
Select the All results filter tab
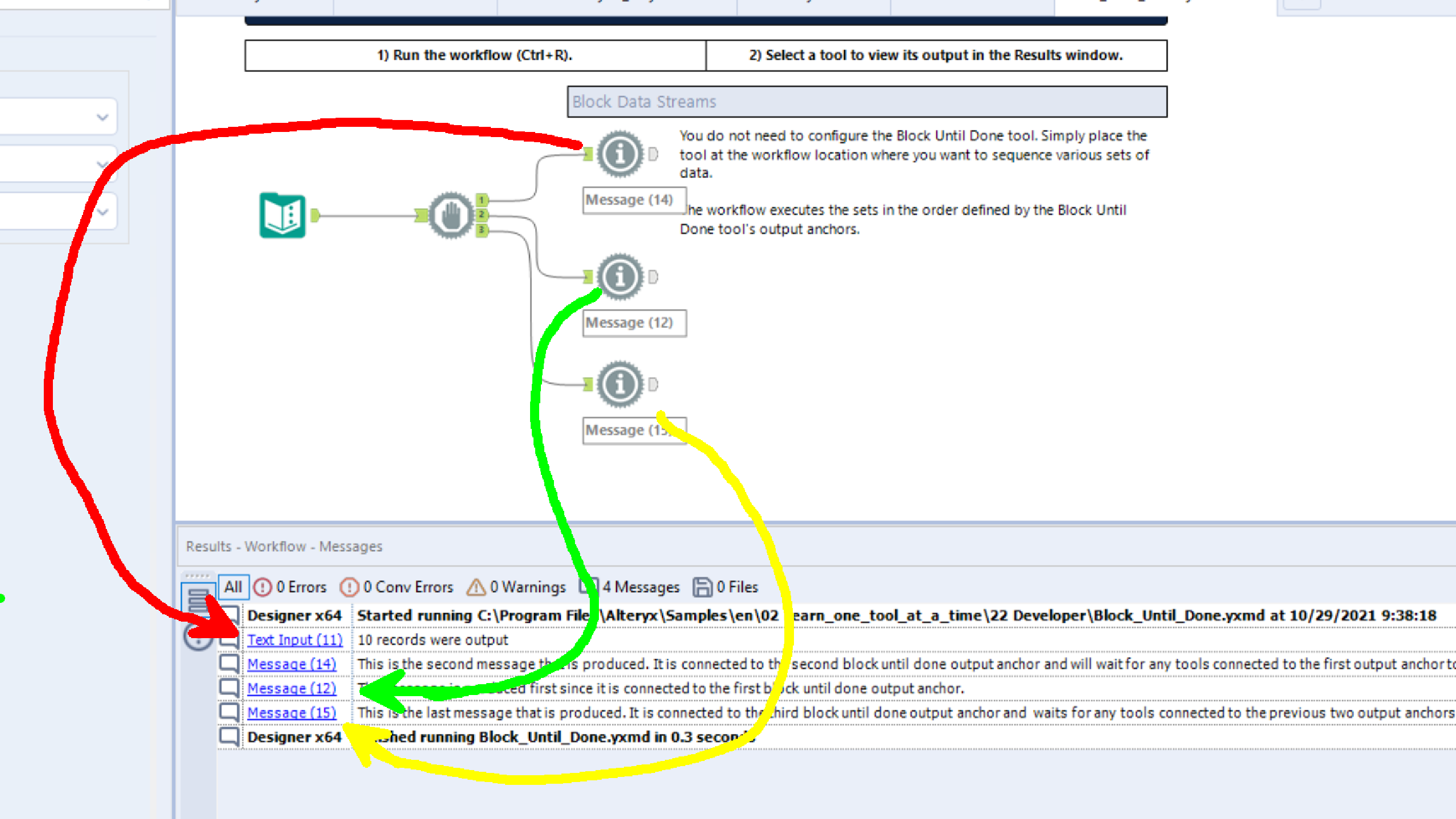click(233, 587)
